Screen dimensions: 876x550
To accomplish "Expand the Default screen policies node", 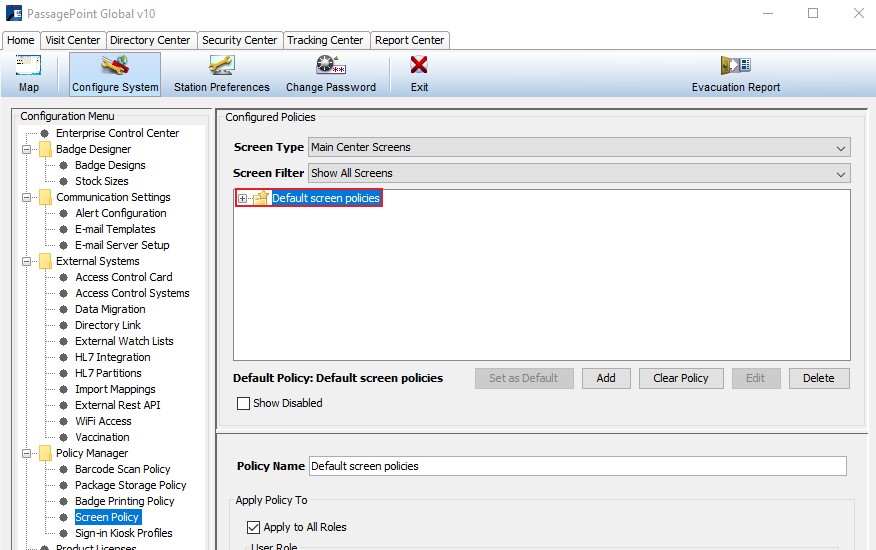I will pos(242,198).
